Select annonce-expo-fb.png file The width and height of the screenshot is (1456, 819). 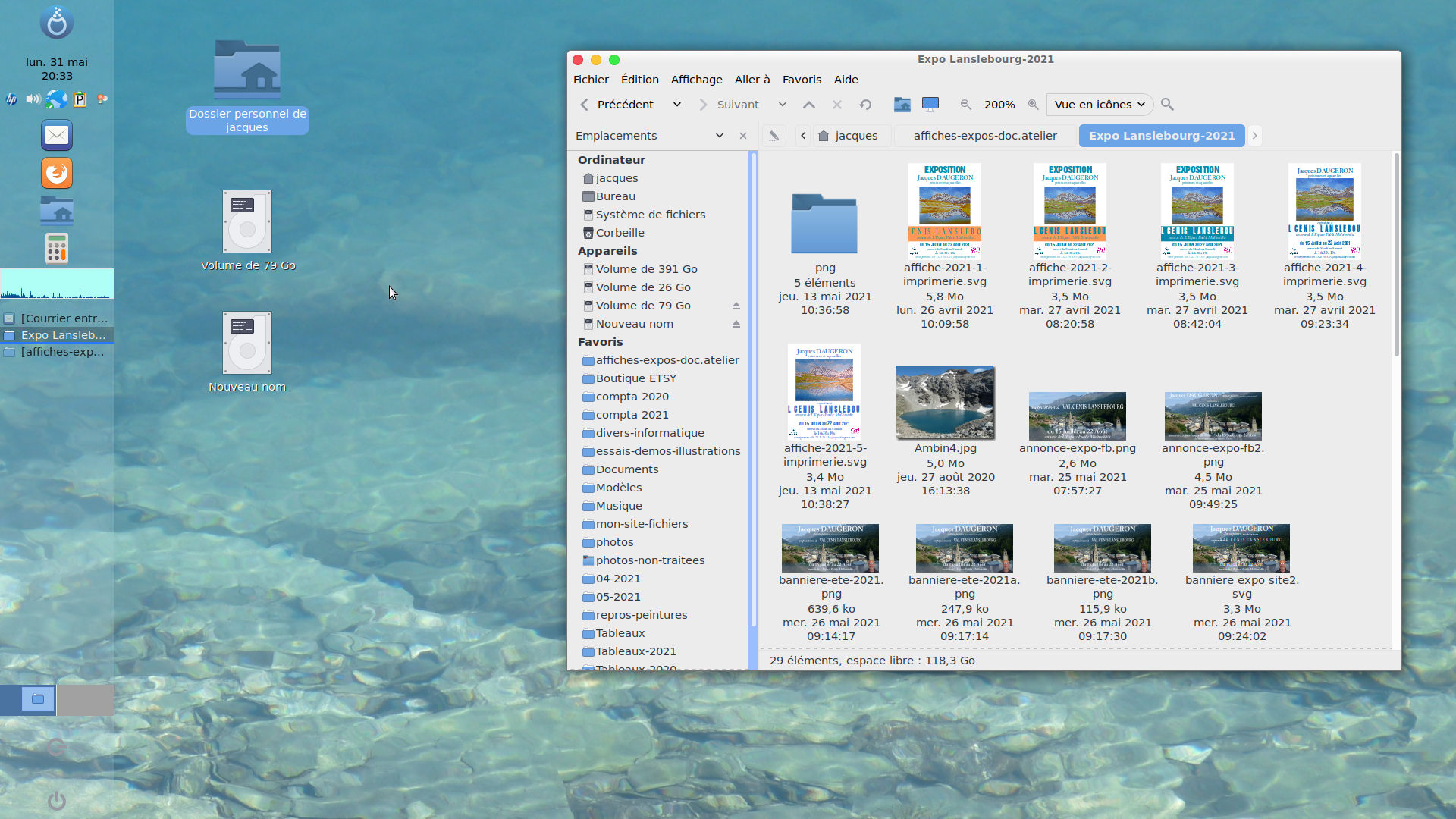click(x=1077, y=416)
